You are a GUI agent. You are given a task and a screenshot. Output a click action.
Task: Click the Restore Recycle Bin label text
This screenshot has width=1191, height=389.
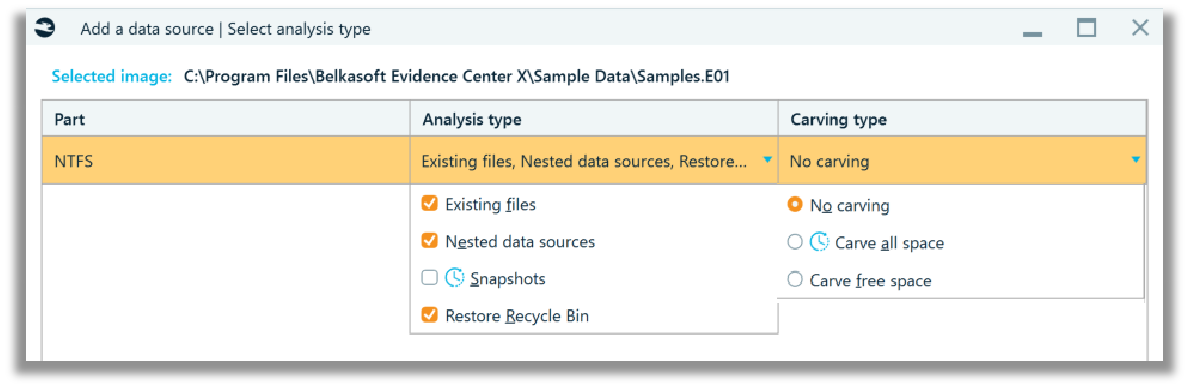pos(517,316)
